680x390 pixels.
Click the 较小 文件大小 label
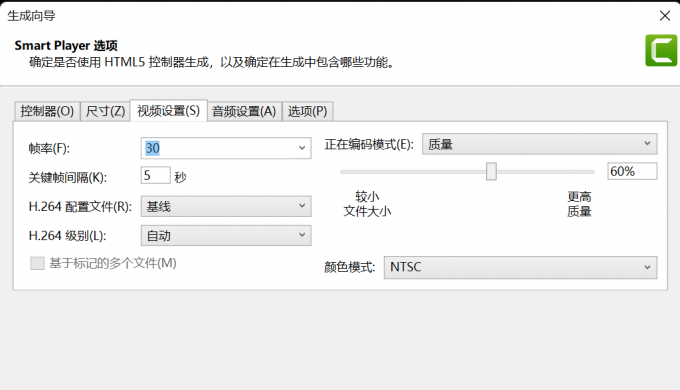click(x=367, y=204)
